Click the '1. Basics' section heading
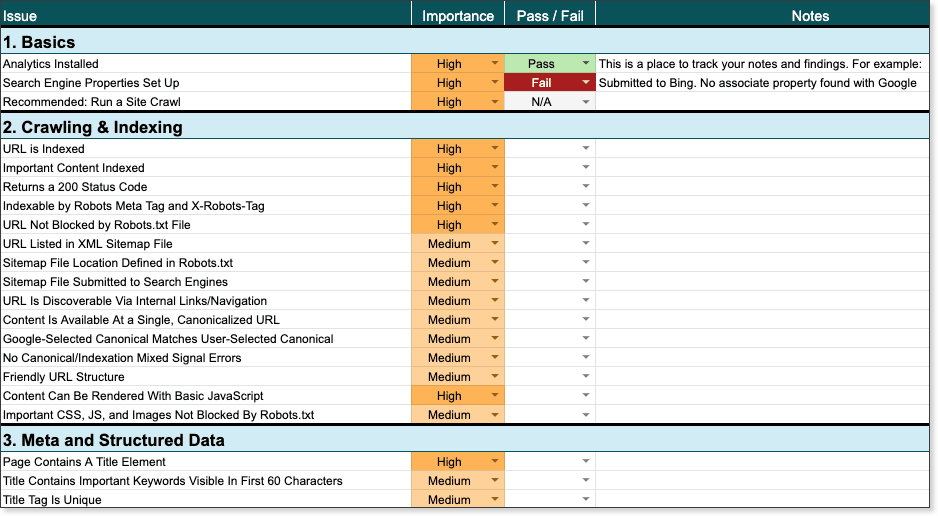Viewport: 938px width, 516px height. (x=40, y=42)
